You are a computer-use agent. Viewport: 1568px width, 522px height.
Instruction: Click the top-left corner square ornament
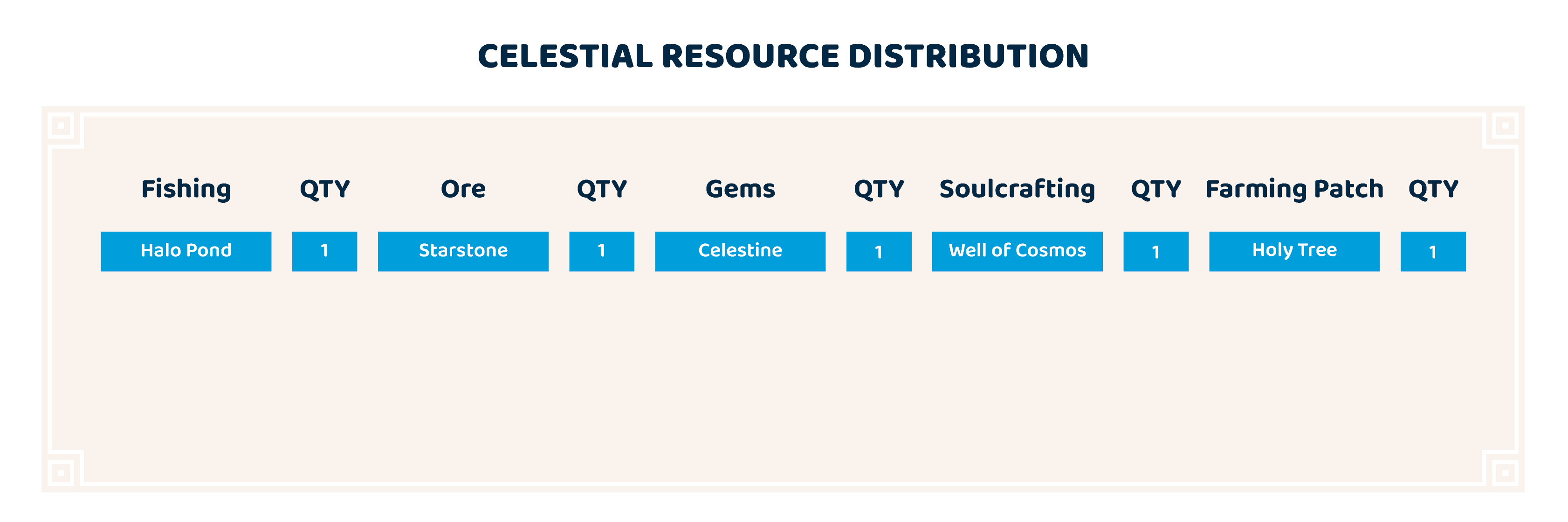coord(61,126)
